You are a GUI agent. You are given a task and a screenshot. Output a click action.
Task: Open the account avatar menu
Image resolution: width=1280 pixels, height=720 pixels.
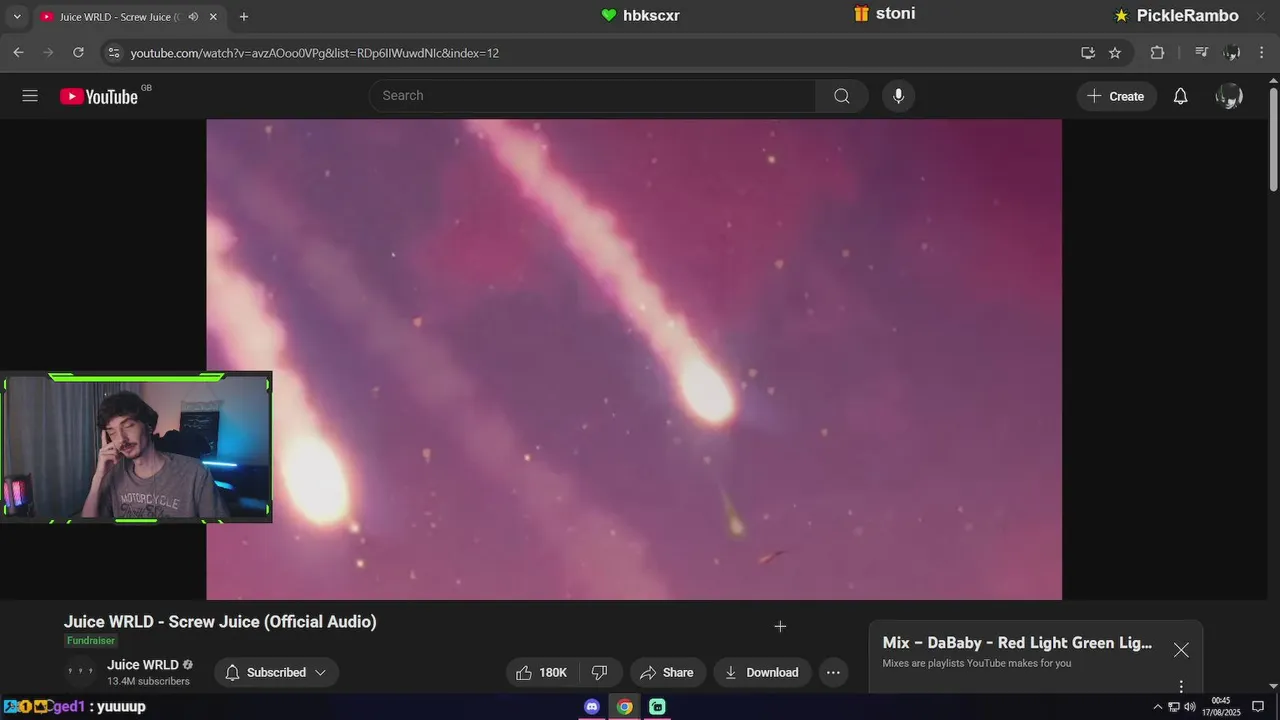click(1229, 96)
